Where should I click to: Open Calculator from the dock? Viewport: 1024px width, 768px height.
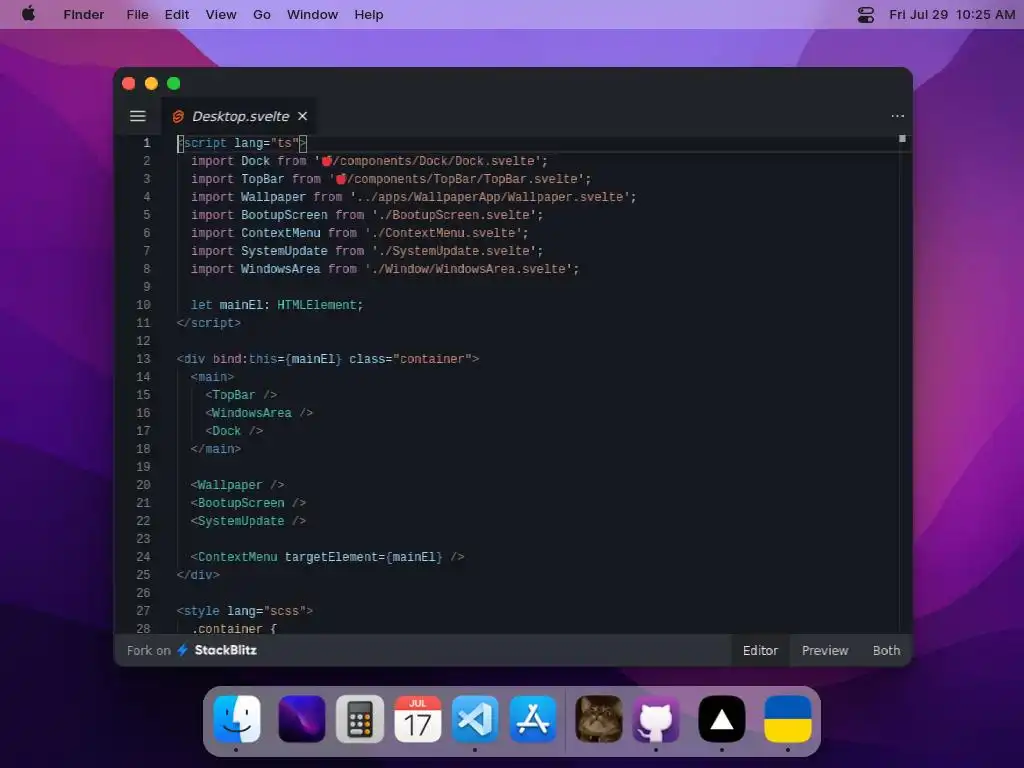click(x=360, y=719)
